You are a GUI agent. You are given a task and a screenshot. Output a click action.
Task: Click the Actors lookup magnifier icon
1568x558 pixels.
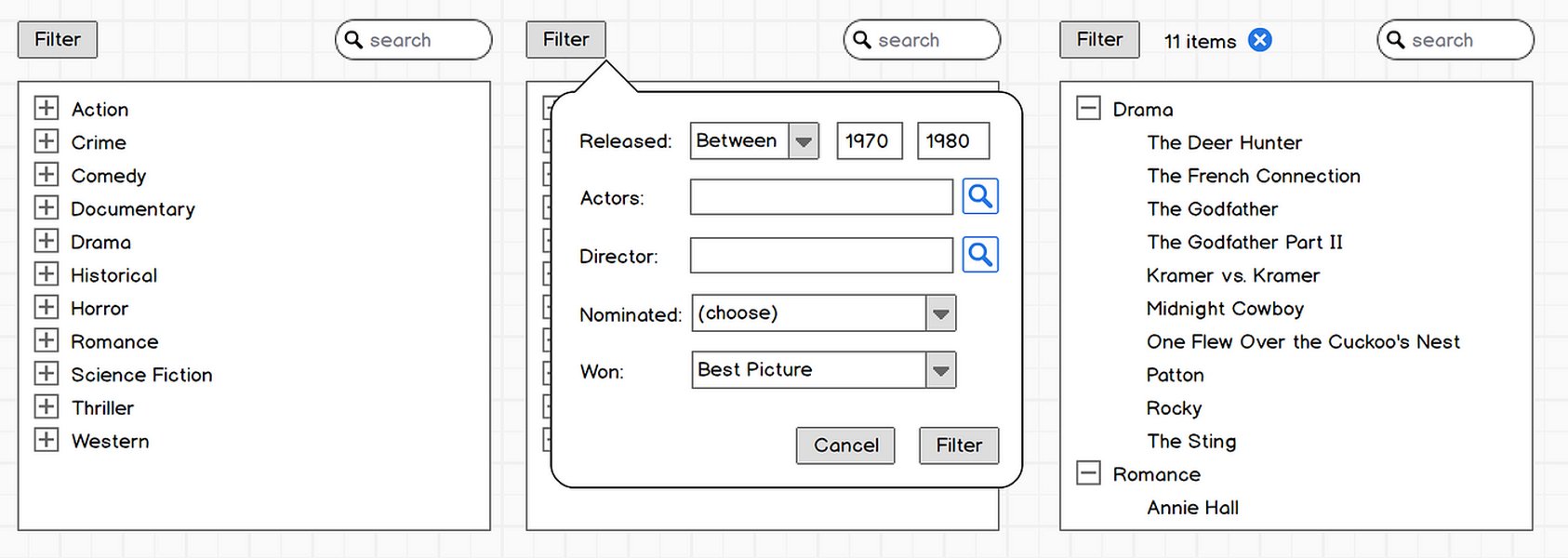coord(980,196)
